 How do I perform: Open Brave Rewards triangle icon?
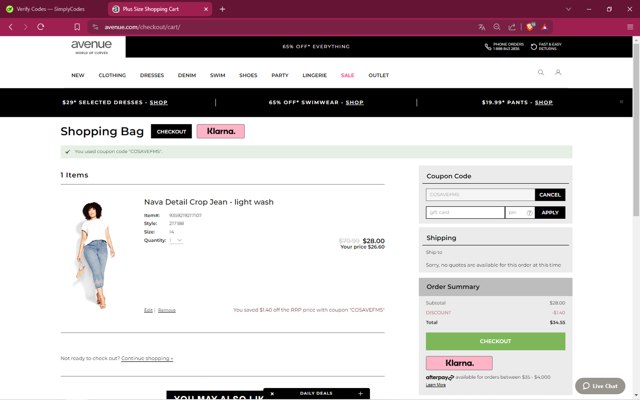[x=544, y=27]
